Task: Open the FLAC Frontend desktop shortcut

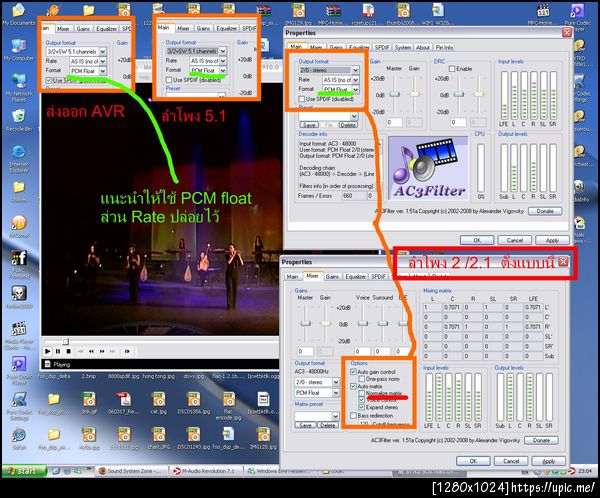Action: tap(18, 262)
